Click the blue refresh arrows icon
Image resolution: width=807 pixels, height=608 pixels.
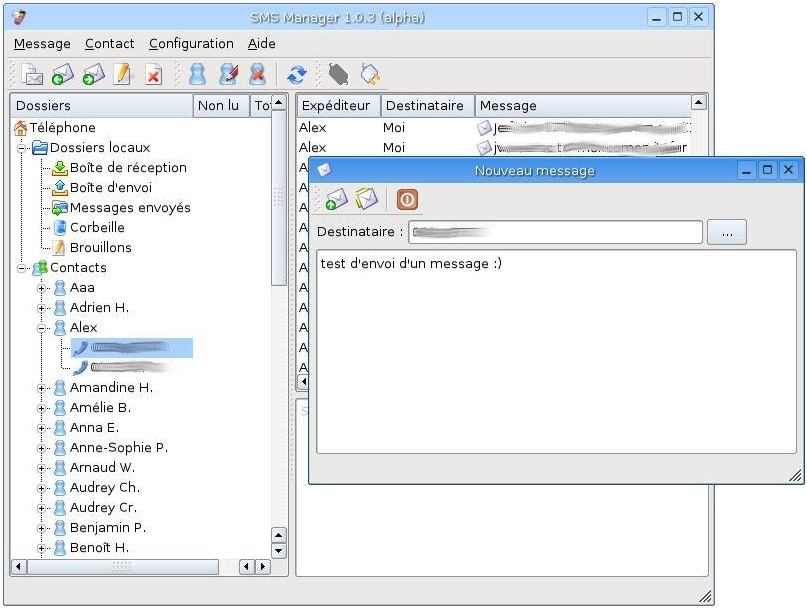pyautogui.click(x=296, y=74)
